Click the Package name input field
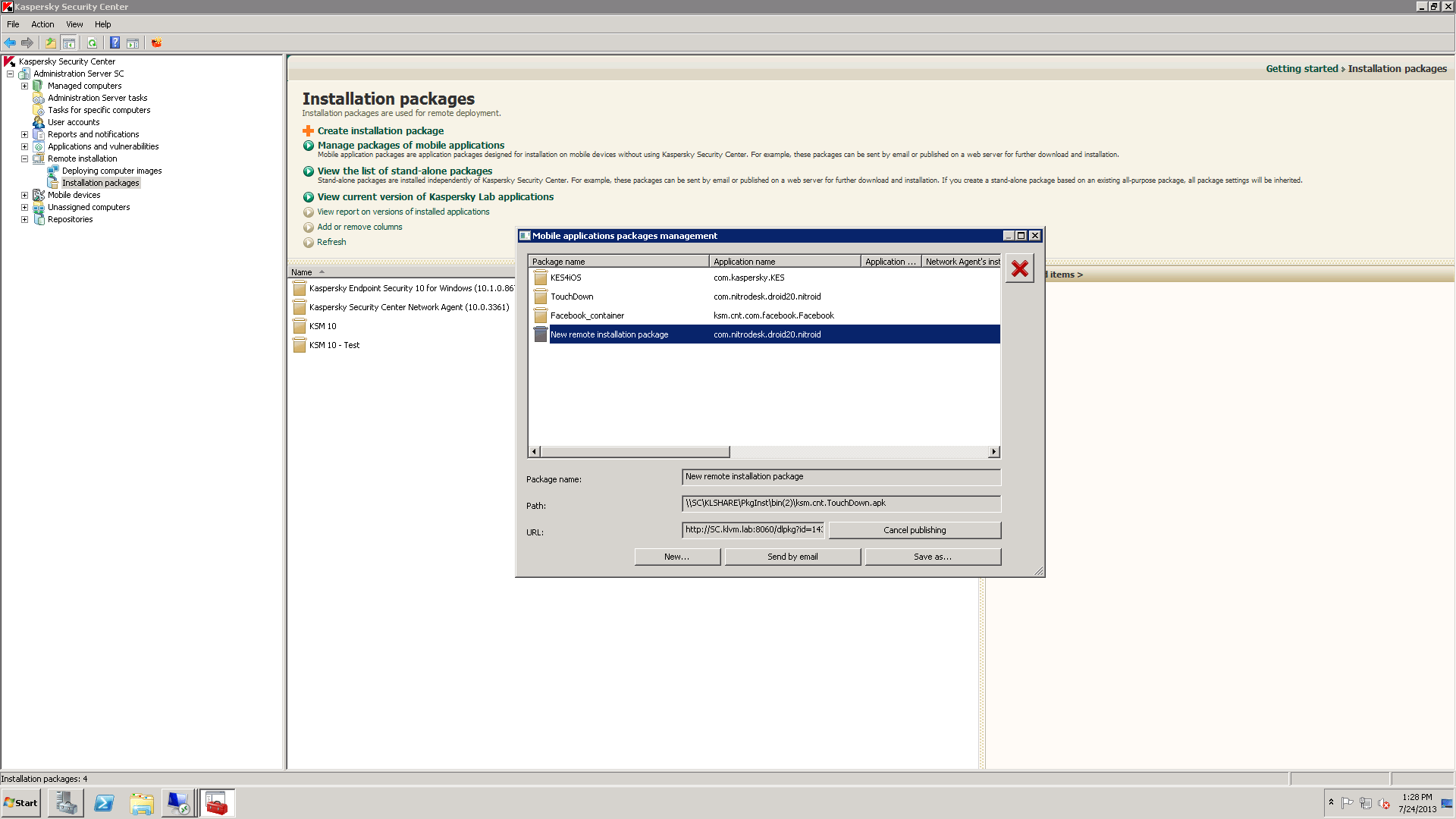1456x819 pixels. click(841, 476)
